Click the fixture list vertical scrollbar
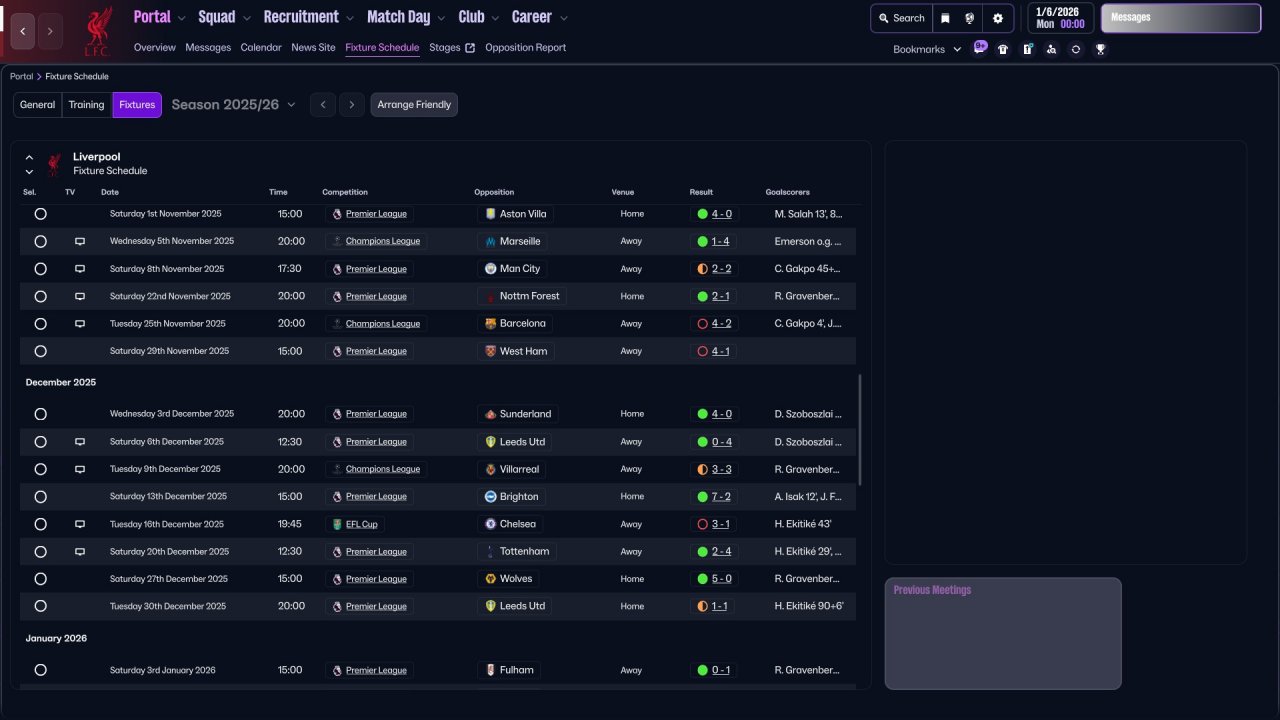The width and height of the screenshot is (1280, 720). coord(859,430)
